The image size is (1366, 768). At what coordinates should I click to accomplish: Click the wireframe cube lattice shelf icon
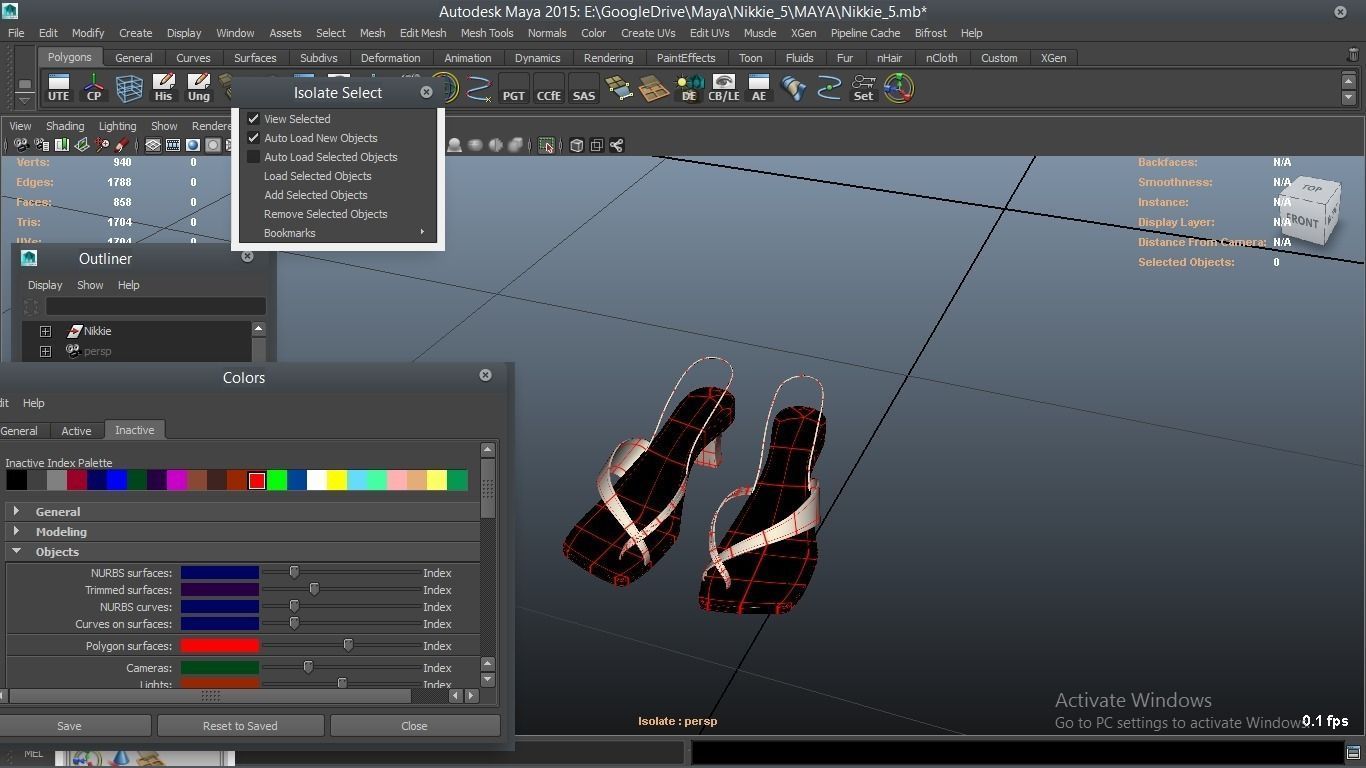(129, 88)
